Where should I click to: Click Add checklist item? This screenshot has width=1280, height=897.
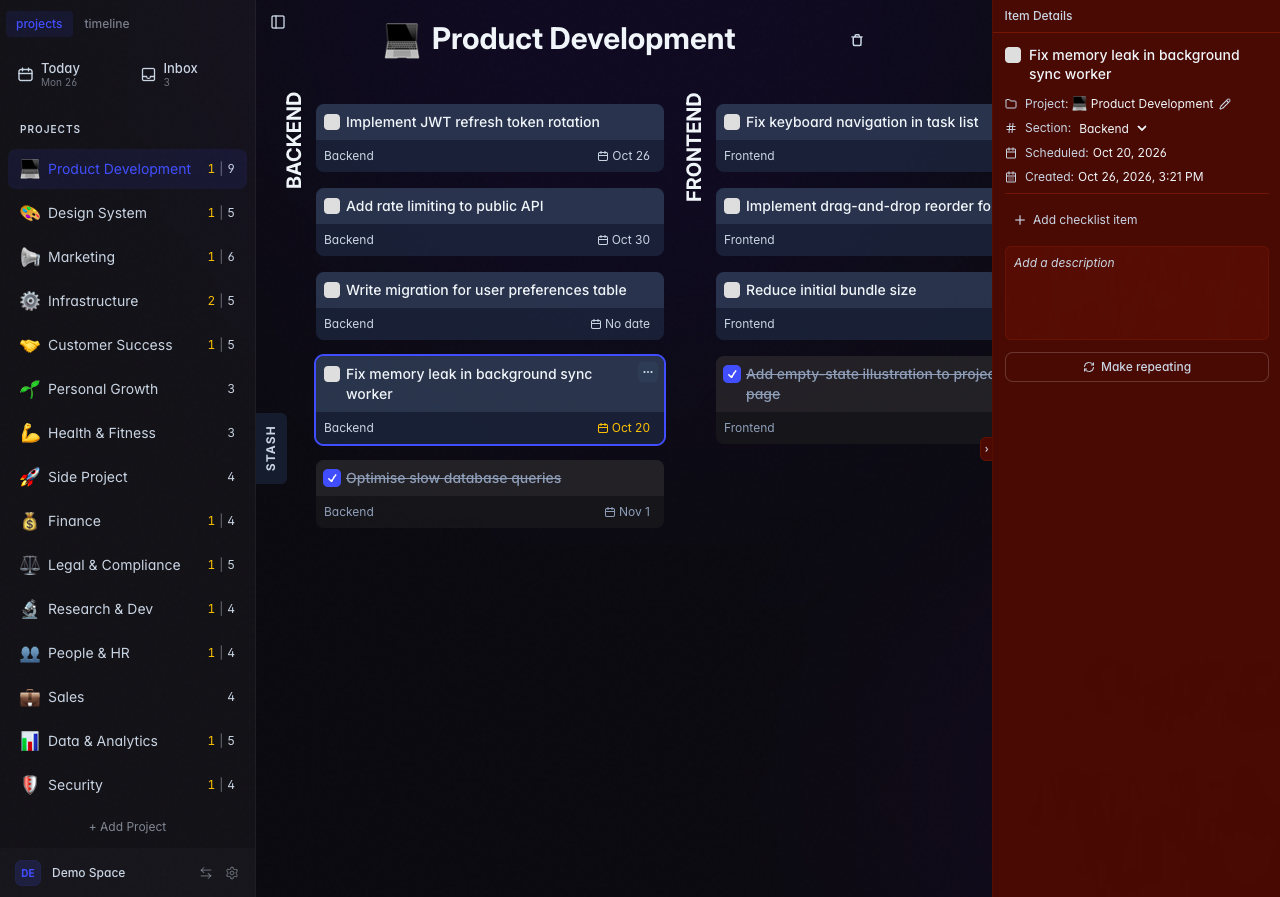1075,220
